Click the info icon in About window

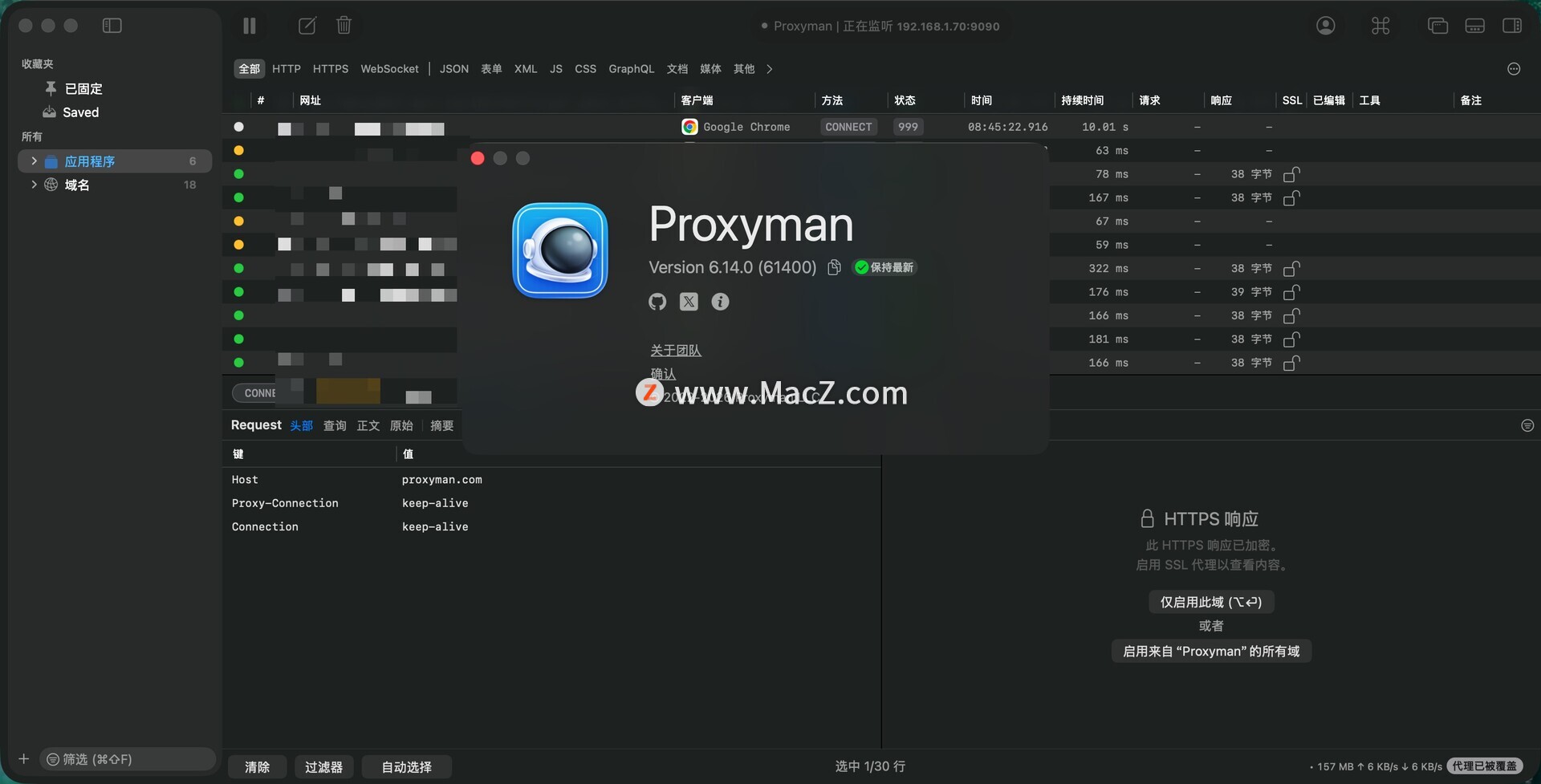coord(721,302)
